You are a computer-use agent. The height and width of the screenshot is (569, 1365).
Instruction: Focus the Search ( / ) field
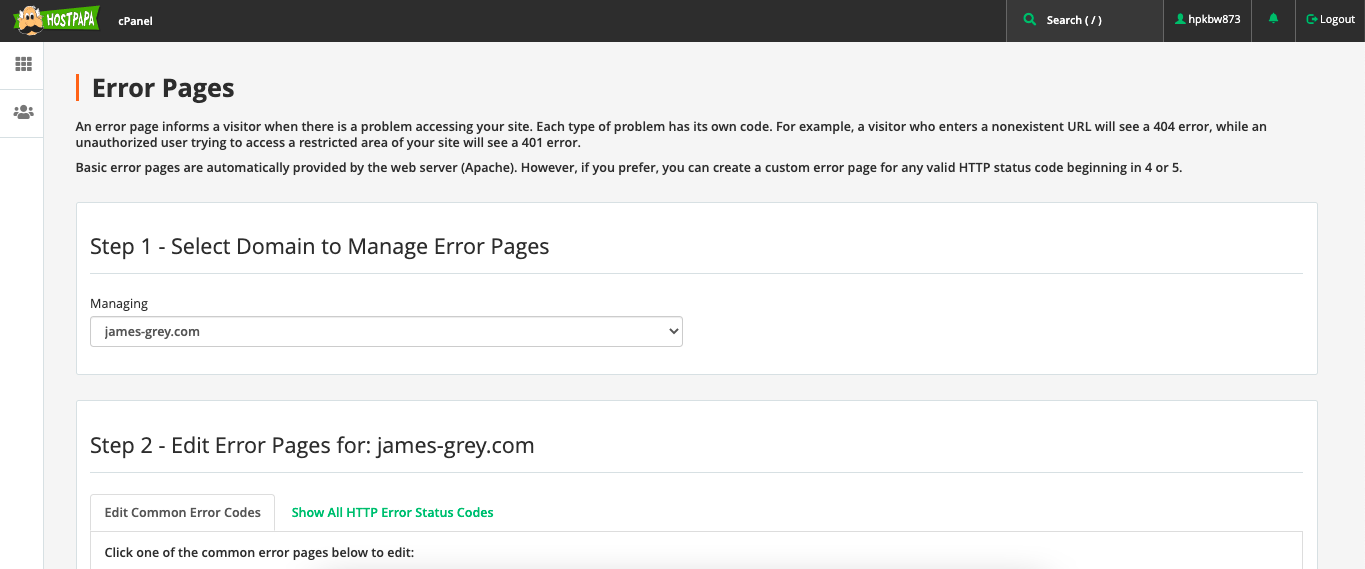pyautogui.click(x=1085, y=20)
